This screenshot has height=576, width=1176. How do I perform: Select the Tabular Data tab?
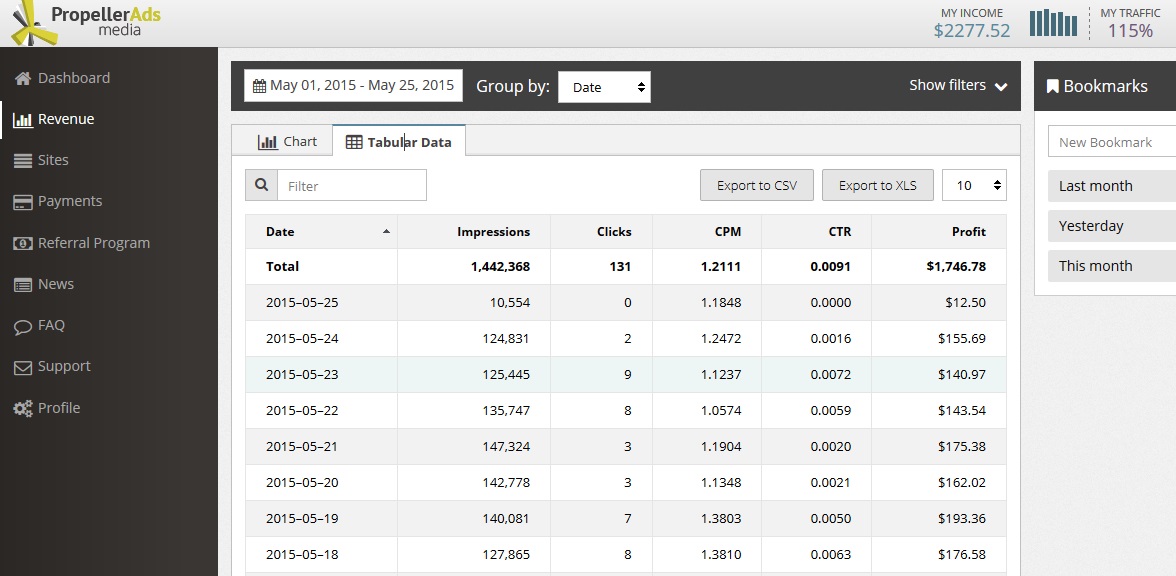point(398,142)
